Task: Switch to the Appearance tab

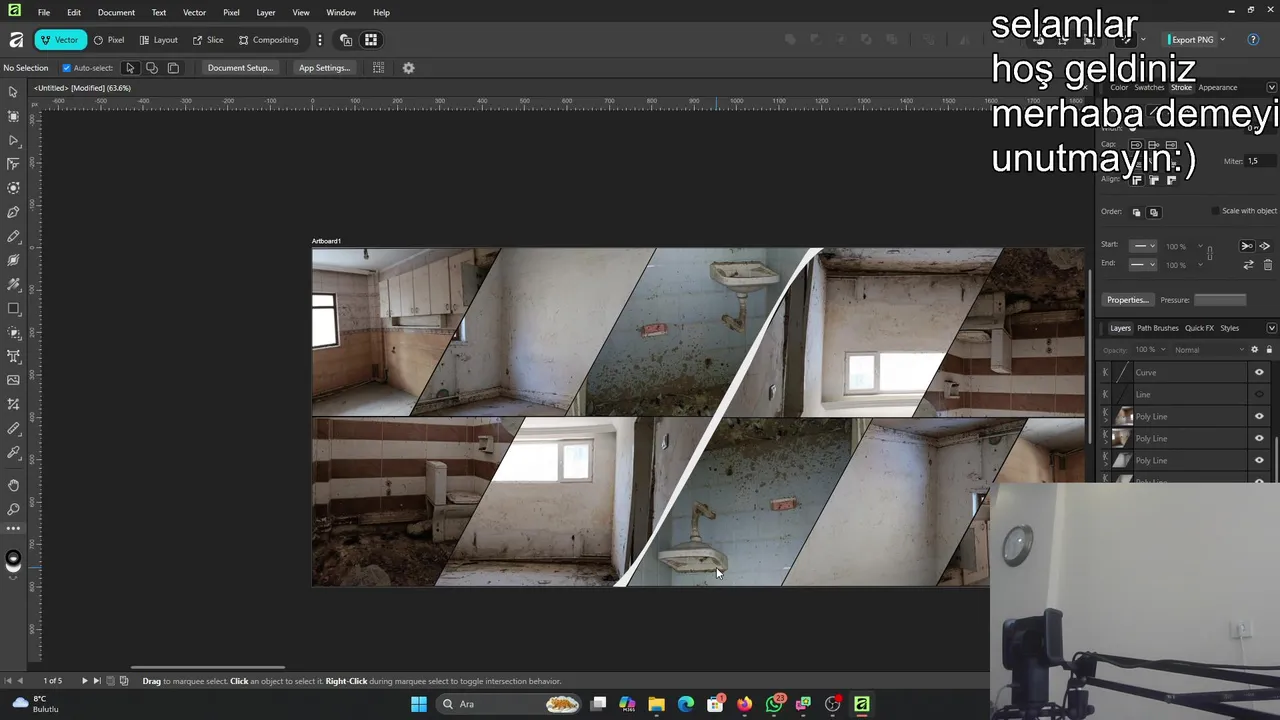Action: click(x=1218, y=88)
